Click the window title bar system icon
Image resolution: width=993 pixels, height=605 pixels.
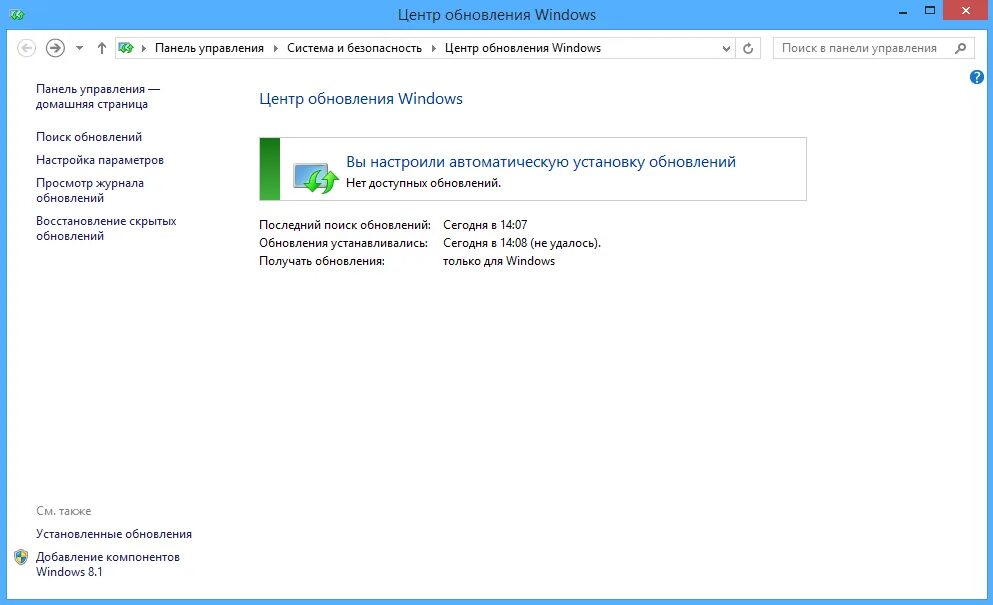(x=17, y=14)
